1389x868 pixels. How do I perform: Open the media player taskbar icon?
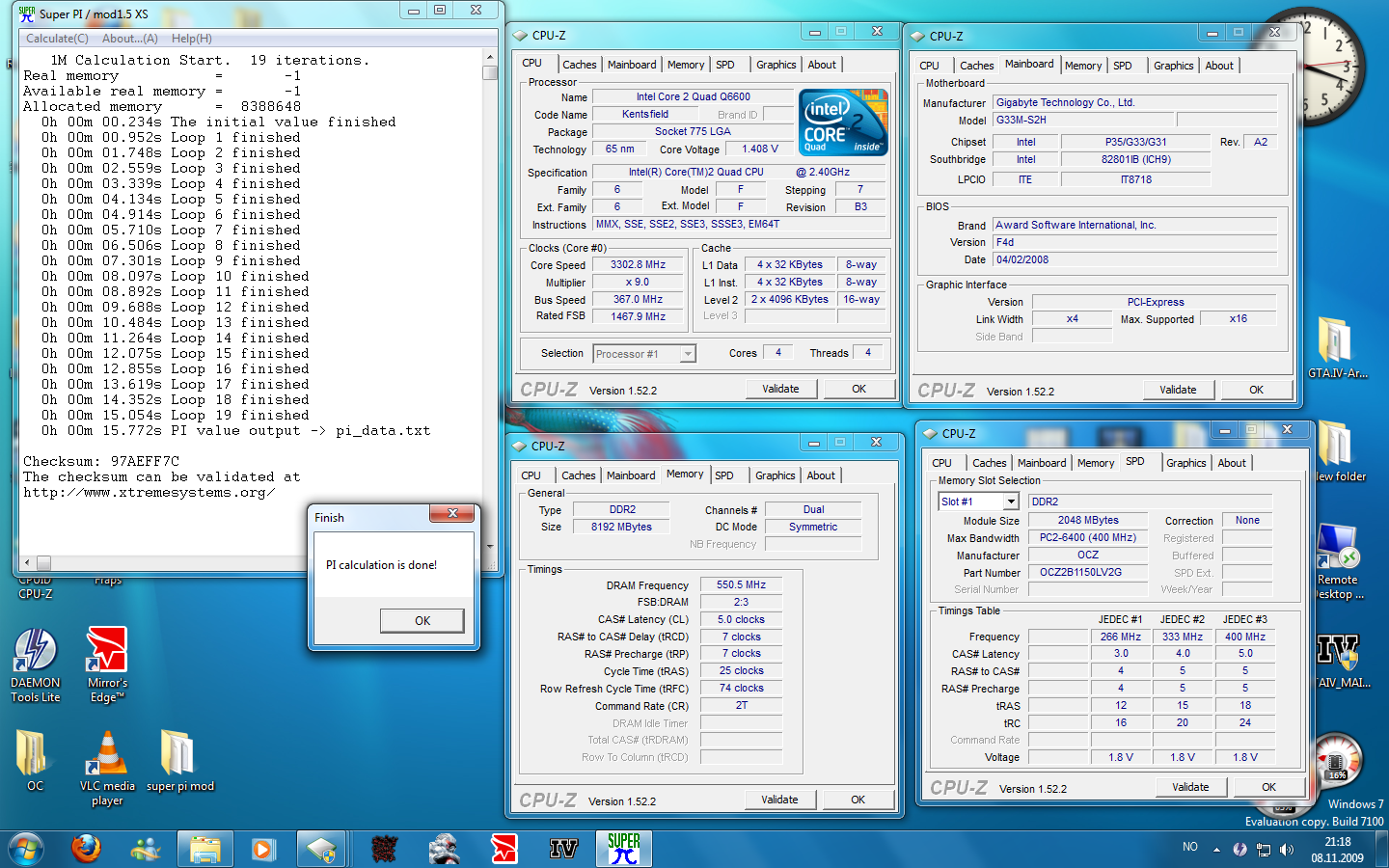point(262,849)
